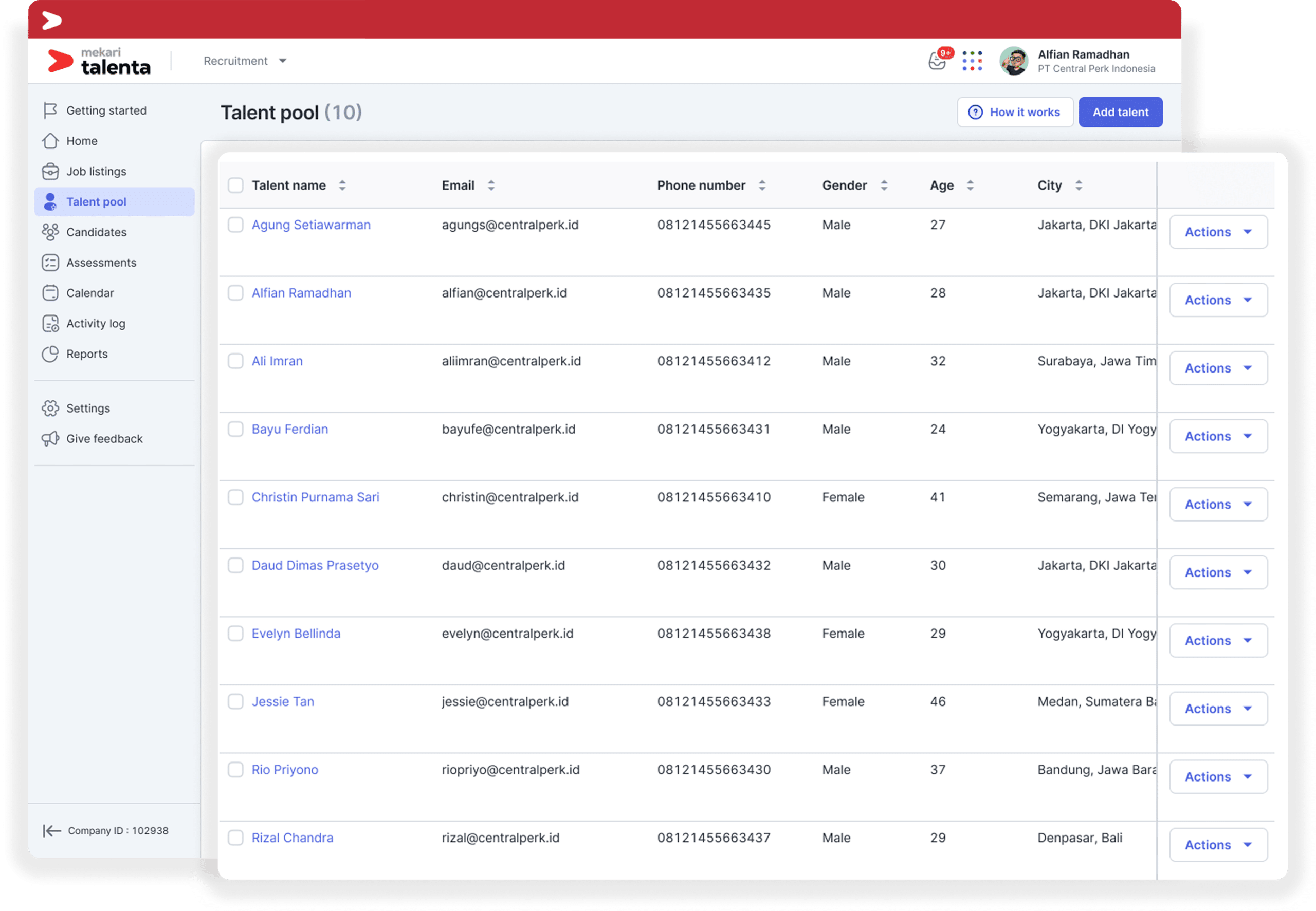Screen dimensions: 1316x911
Task: Open the Mekari apps grid menu
Action: (x=972, y=61)
